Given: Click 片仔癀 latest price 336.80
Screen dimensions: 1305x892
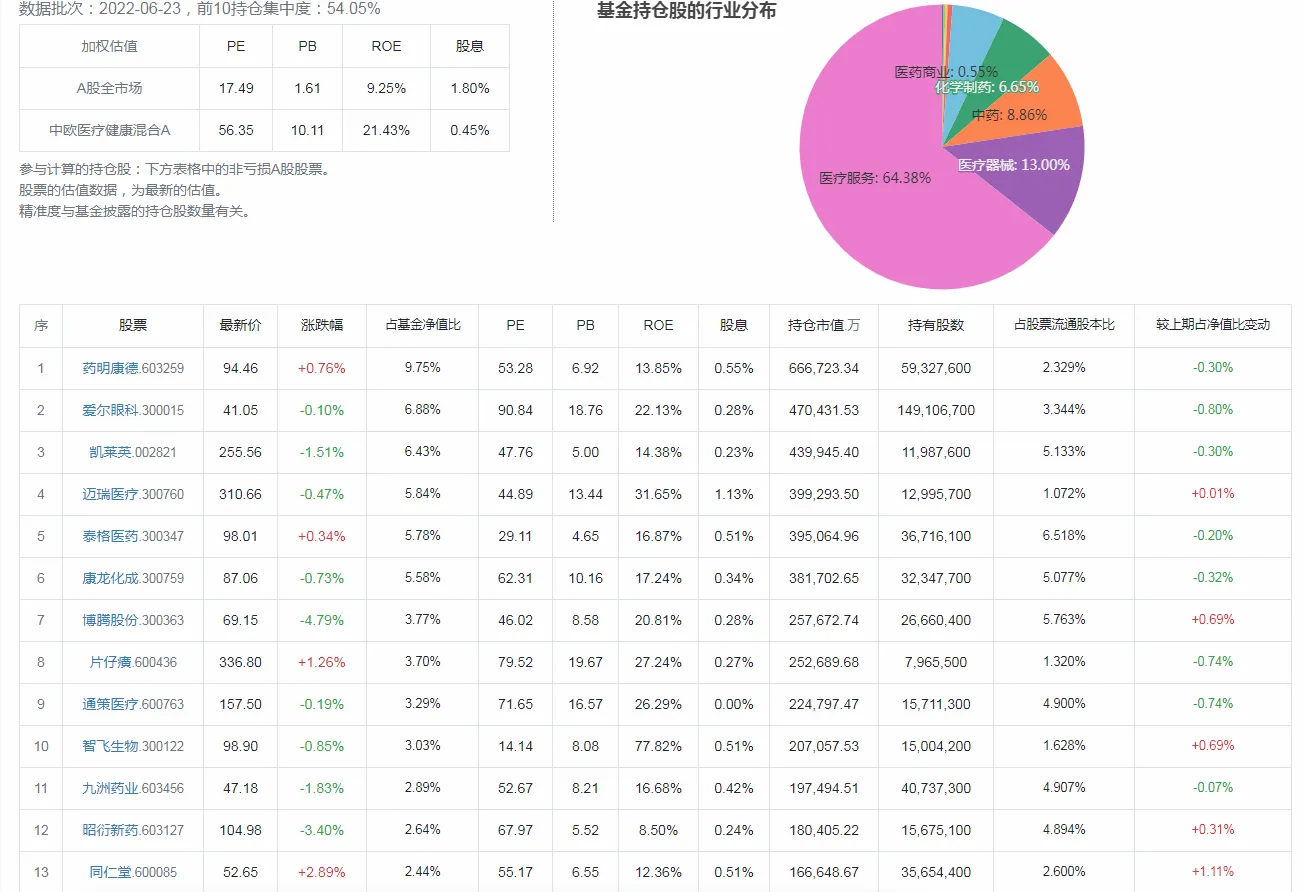Looking at the screenshot, I should pos(240,662).
